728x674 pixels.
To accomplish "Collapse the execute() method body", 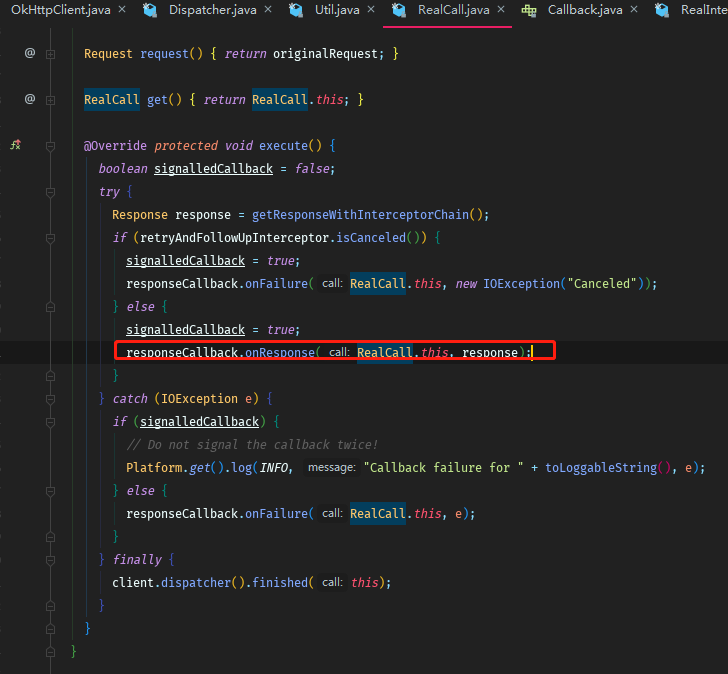I will 51,146.
